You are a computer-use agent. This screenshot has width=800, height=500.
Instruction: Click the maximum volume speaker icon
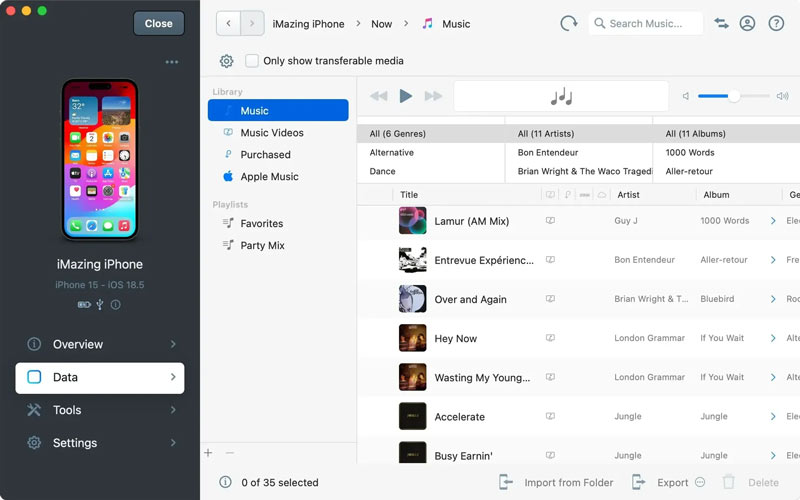[x=782, y=96]
